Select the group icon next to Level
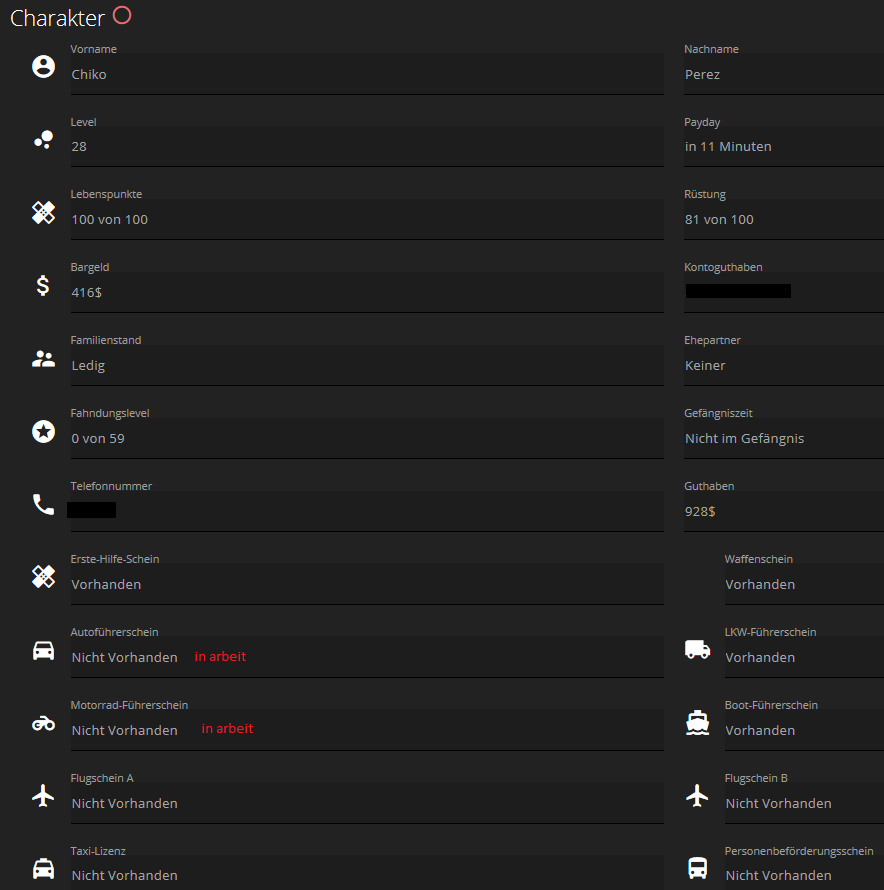This screenshot has width=884, height=890. tap(42, 138)
